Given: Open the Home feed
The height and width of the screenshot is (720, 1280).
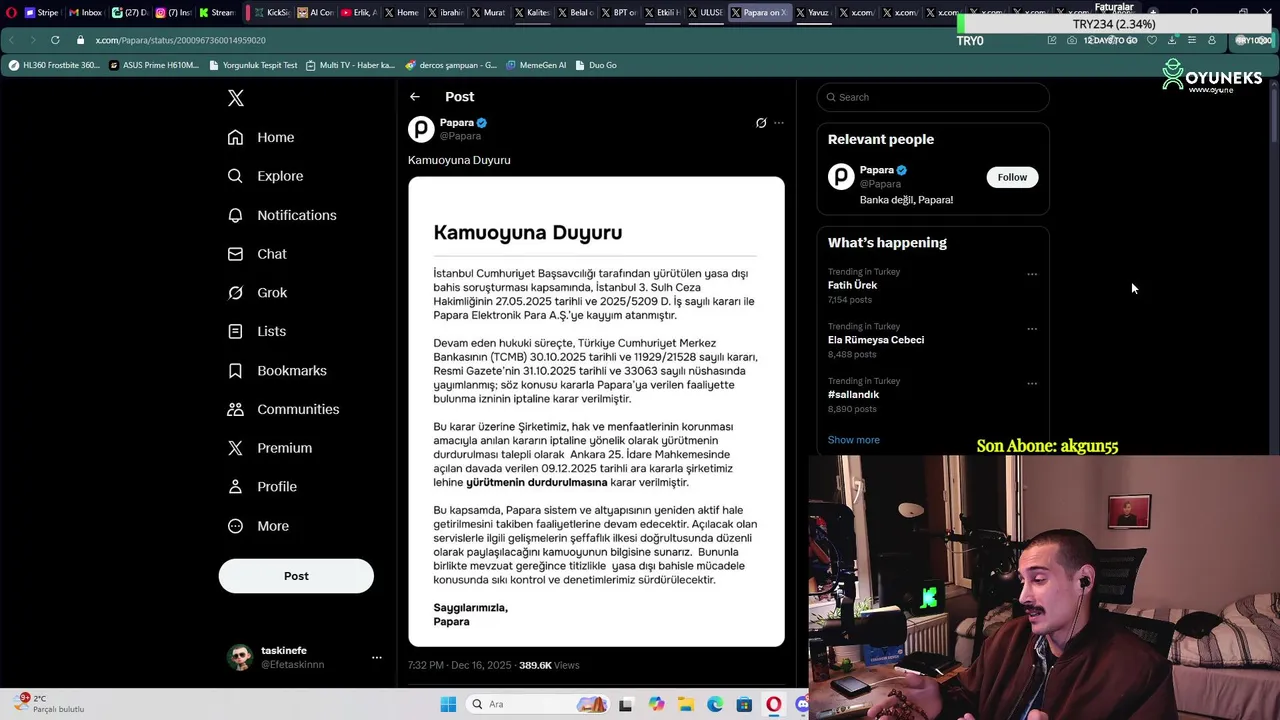Looking at the screenshot, I should (x=261, y=137).
